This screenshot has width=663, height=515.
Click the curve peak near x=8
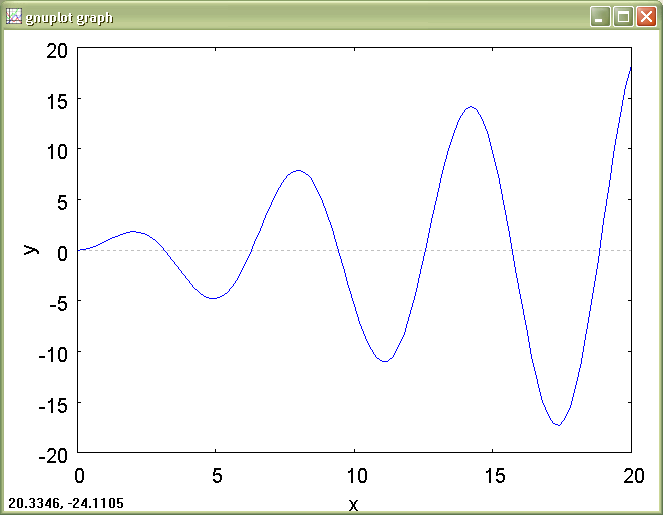299,170
